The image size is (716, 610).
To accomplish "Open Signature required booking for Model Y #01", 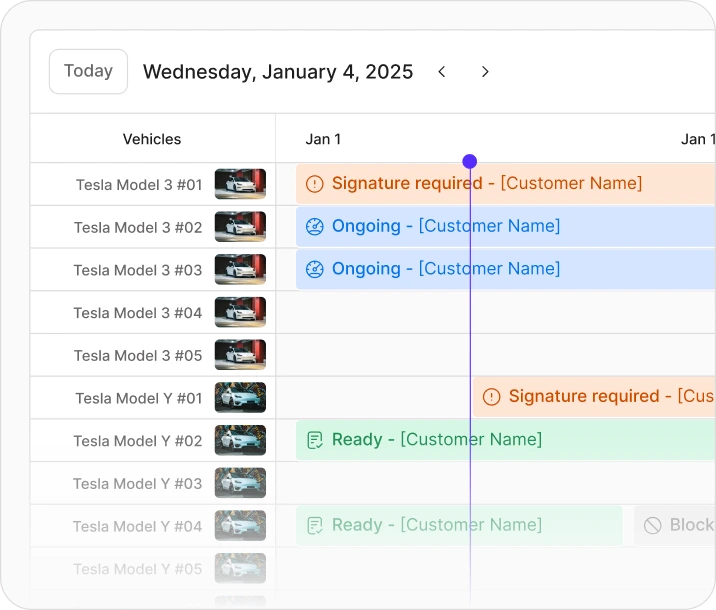I will tap(595, 397).
